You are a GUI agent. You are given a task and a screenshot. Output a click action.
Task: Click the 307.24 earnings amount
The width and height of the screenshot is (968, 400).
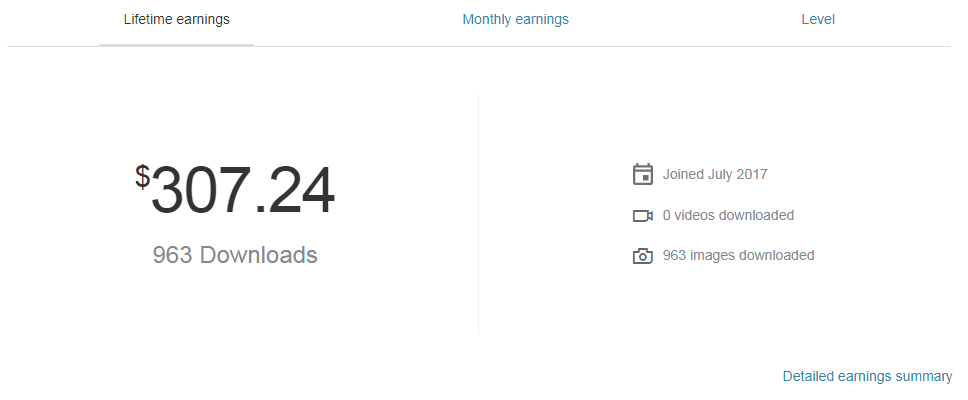pyautogui.click(x=243, y=191)
